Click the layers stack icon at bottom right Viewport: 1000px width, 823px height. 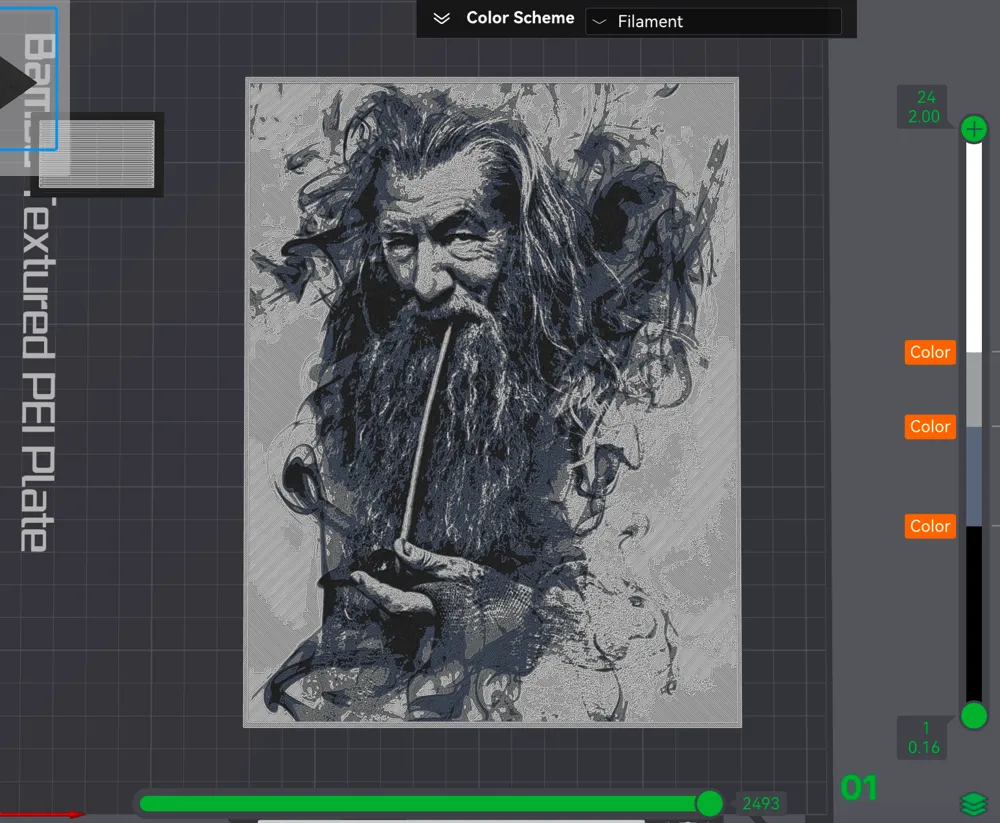974,804
